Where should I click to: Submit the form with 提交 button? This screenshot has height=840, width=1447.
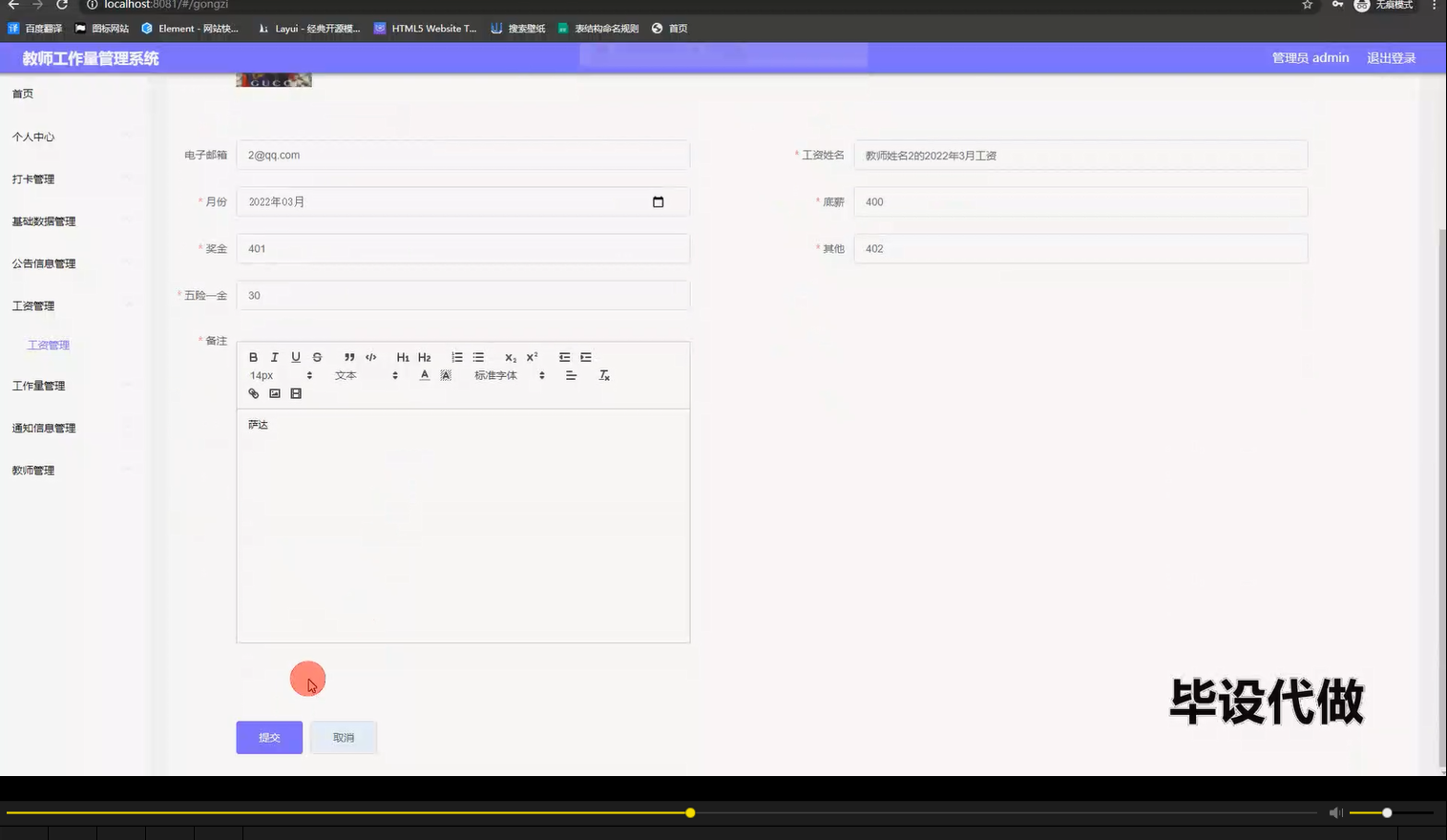[x=269, y=737]
